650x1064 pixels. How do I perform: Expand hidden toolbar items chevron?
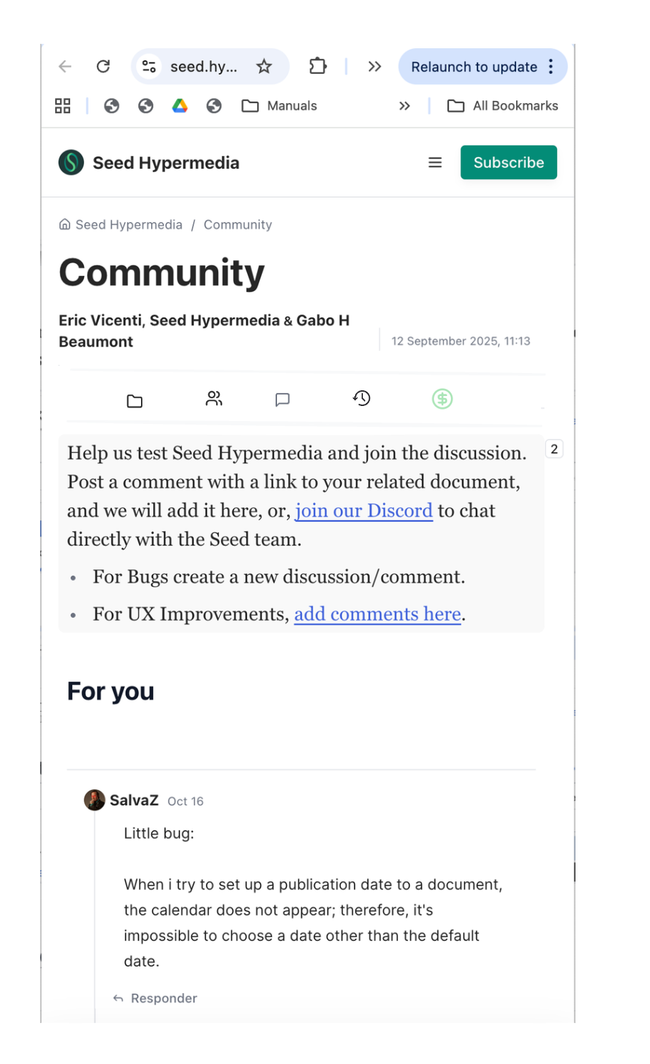point(374,67)
